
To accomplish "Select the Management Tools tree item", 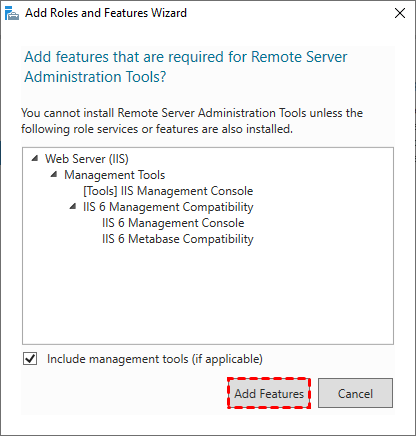I will 115,175.
